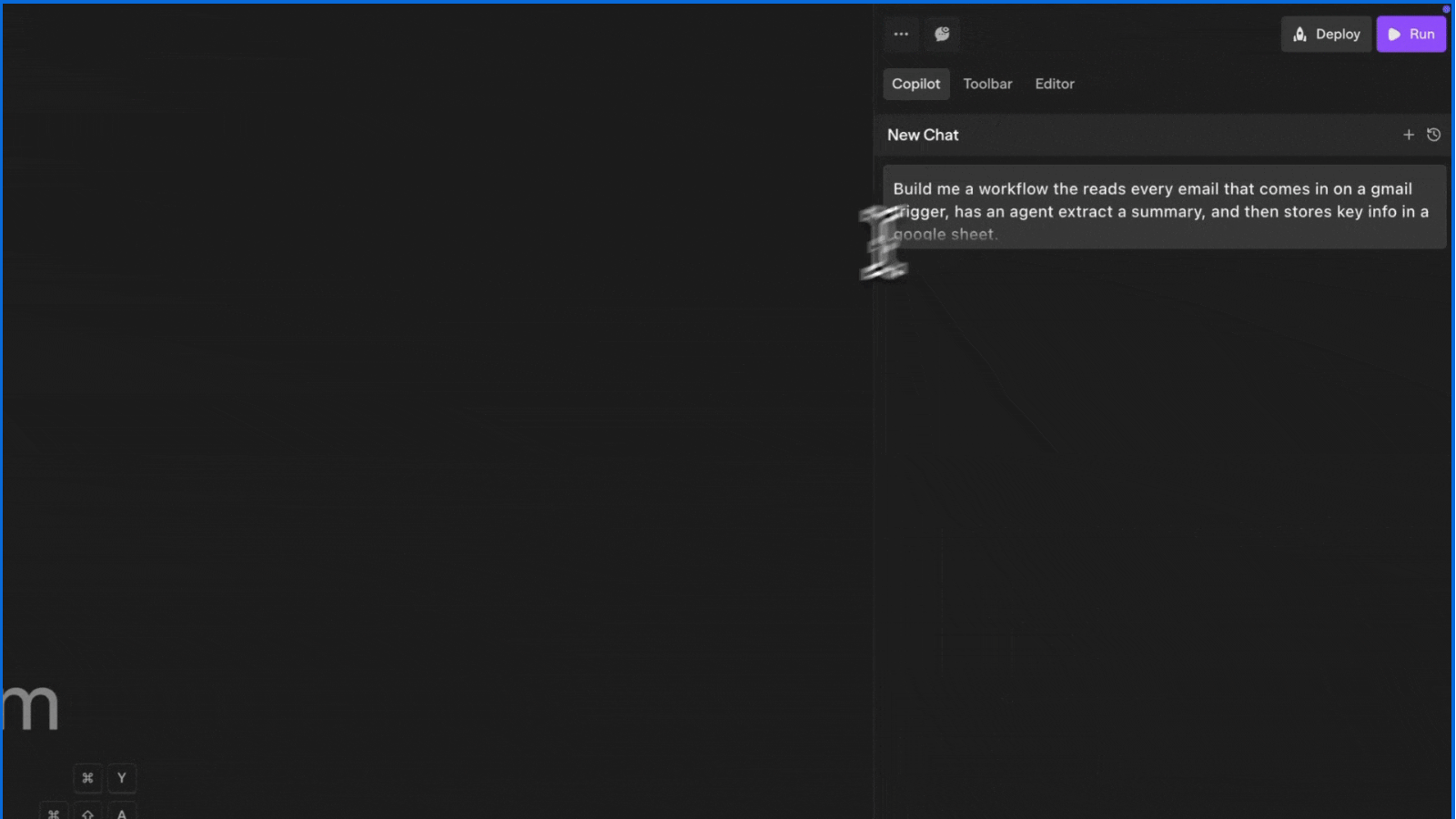This screenshot has width=1456, height=819.
Task: Click the purple dot in the top-right corner
Action: tap(1446, 9)
